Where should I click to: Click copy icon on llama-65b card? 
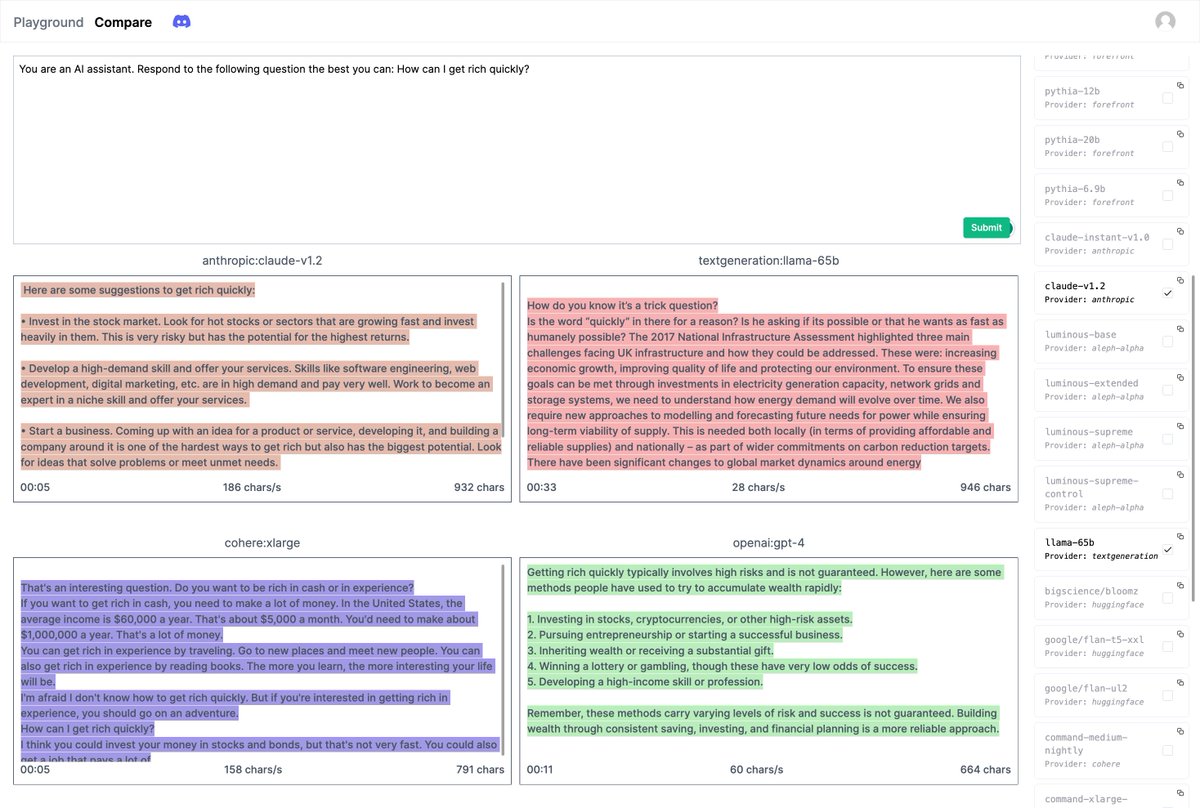1180,536
